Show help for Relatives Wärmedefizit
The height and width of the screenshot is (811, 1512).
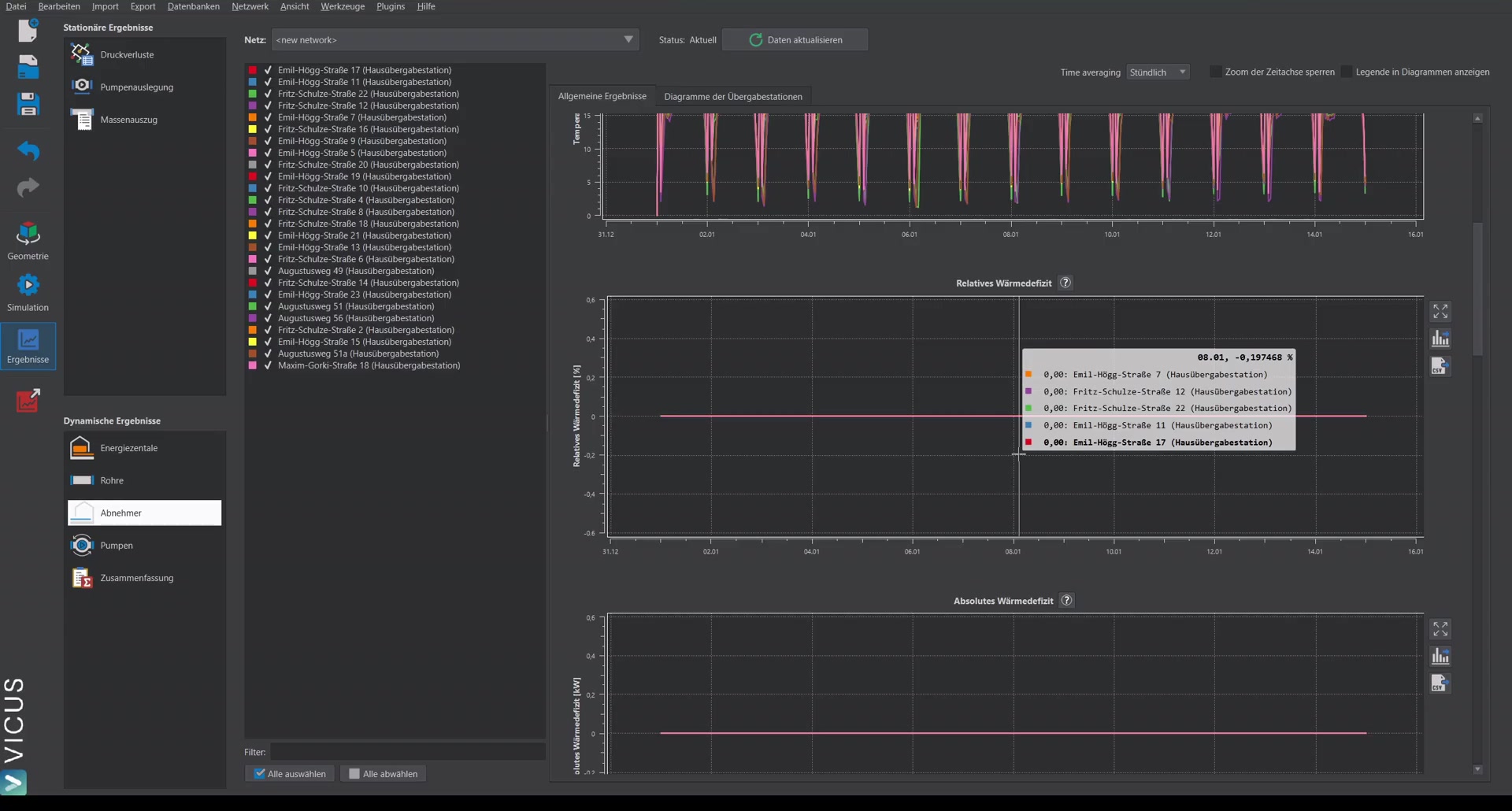click(1065, 283)
